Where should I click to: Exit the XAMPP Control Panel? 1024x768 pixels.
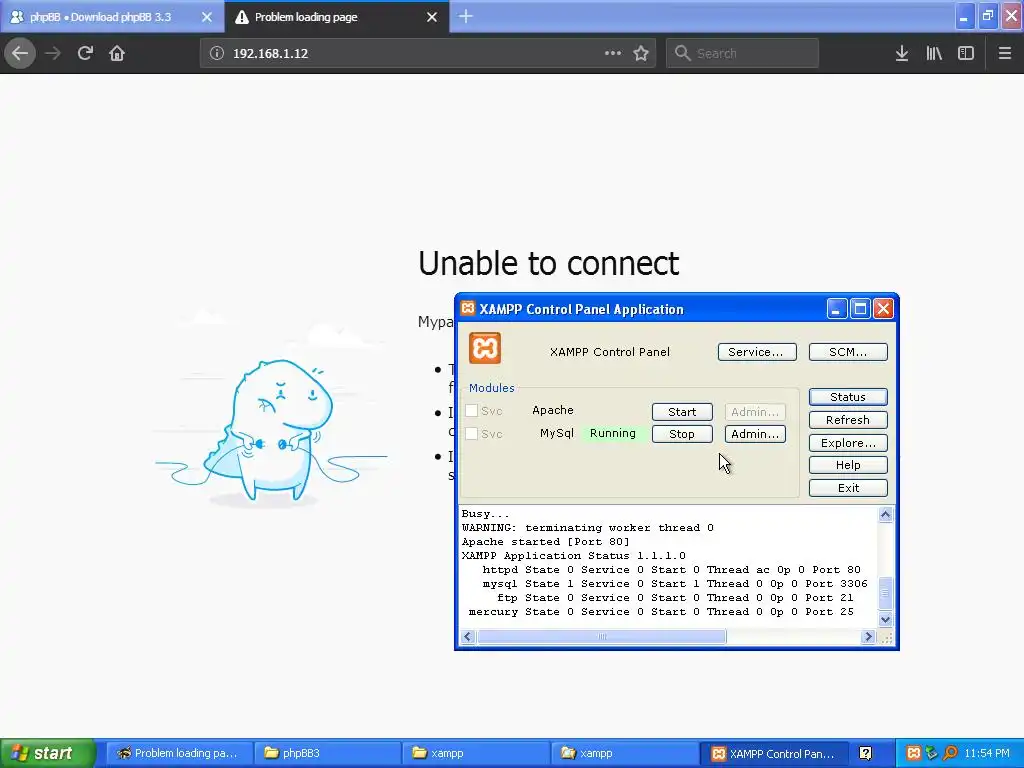(848, 488)
